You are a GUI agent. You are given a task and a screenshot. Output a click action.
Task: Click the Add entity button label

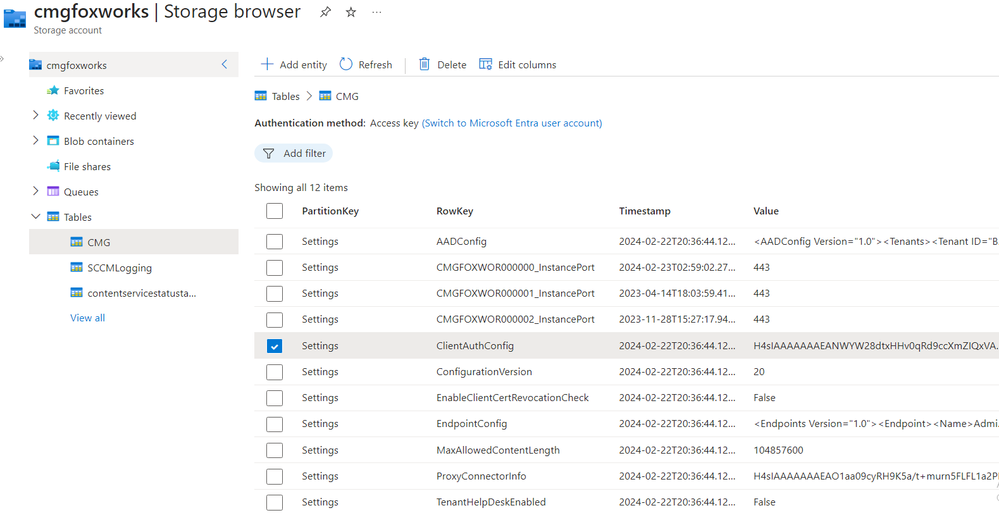pyautogui.click(x=303, y=64)
